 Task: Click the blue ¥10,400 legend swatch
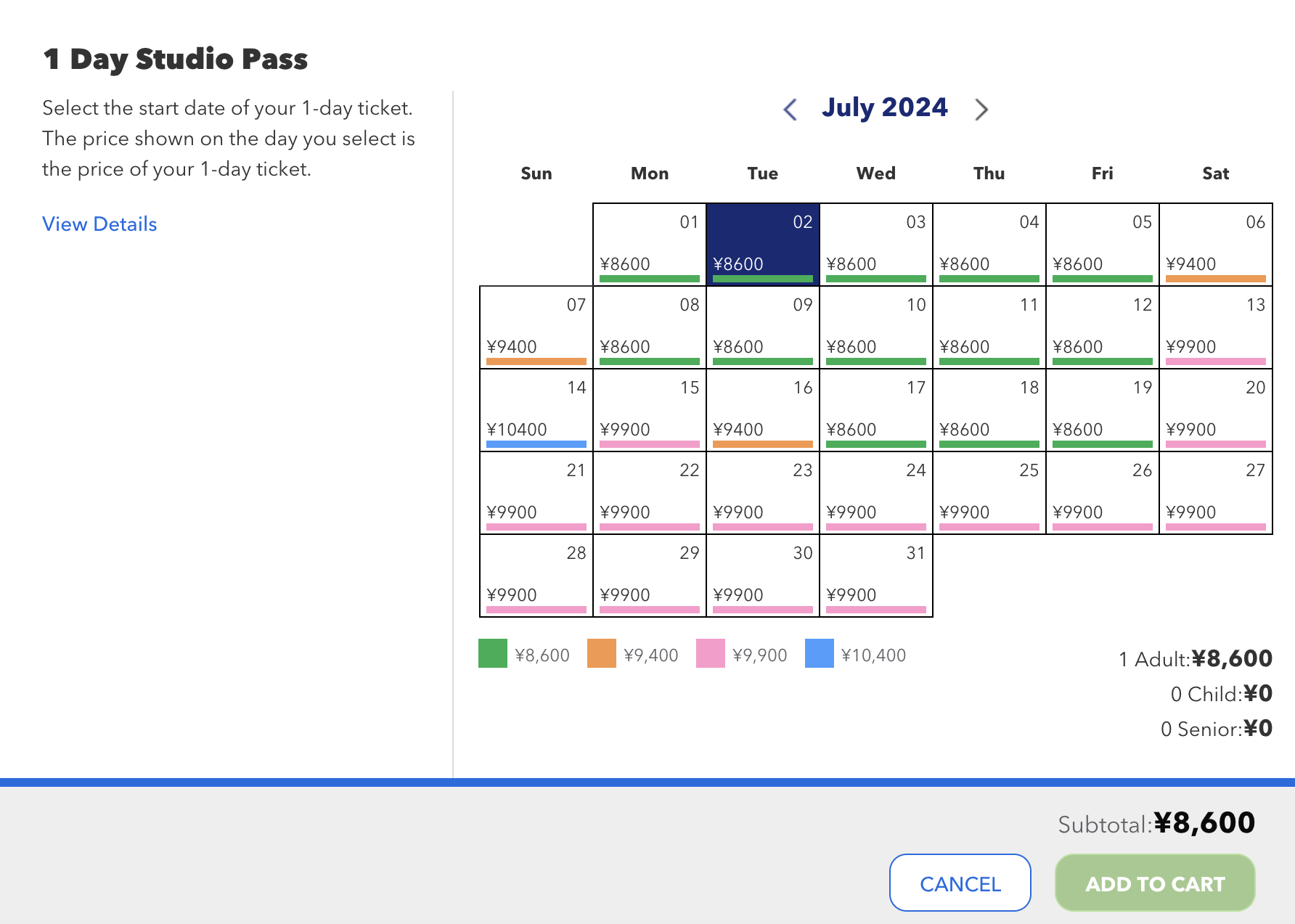(820, 653)
